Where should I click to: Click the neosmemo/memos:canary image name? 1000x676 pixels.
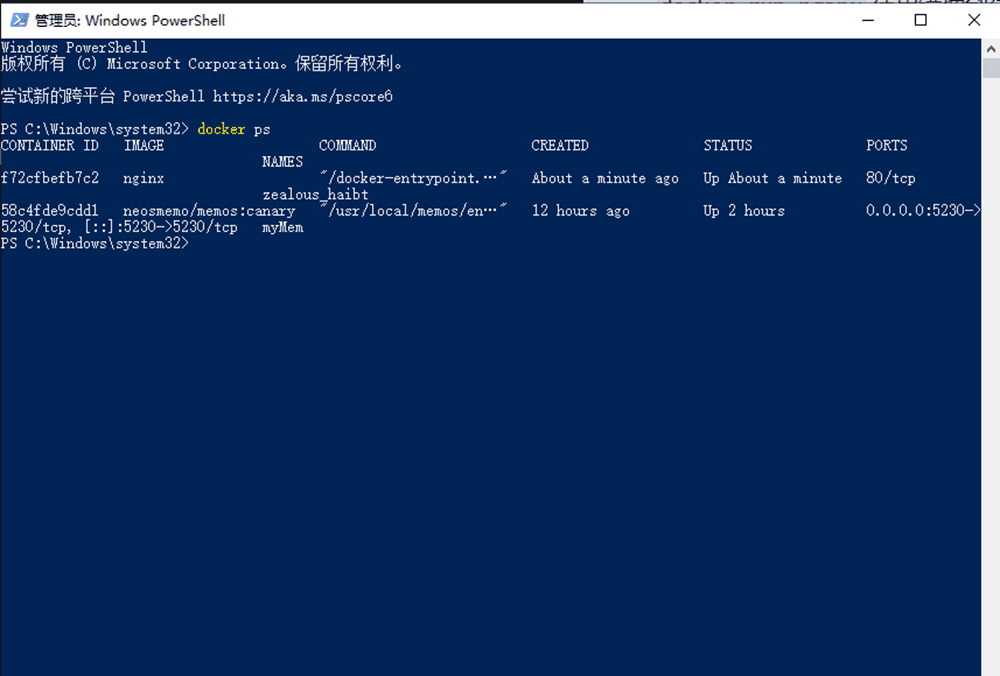pyautogui.click(x=209, y=211)
